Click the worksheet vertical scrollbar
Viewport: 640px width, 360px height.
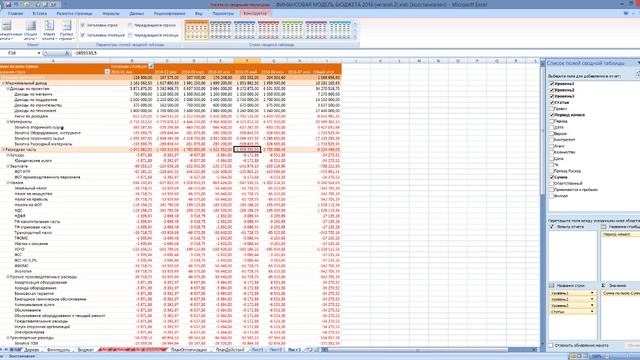(x=542, y=204)
